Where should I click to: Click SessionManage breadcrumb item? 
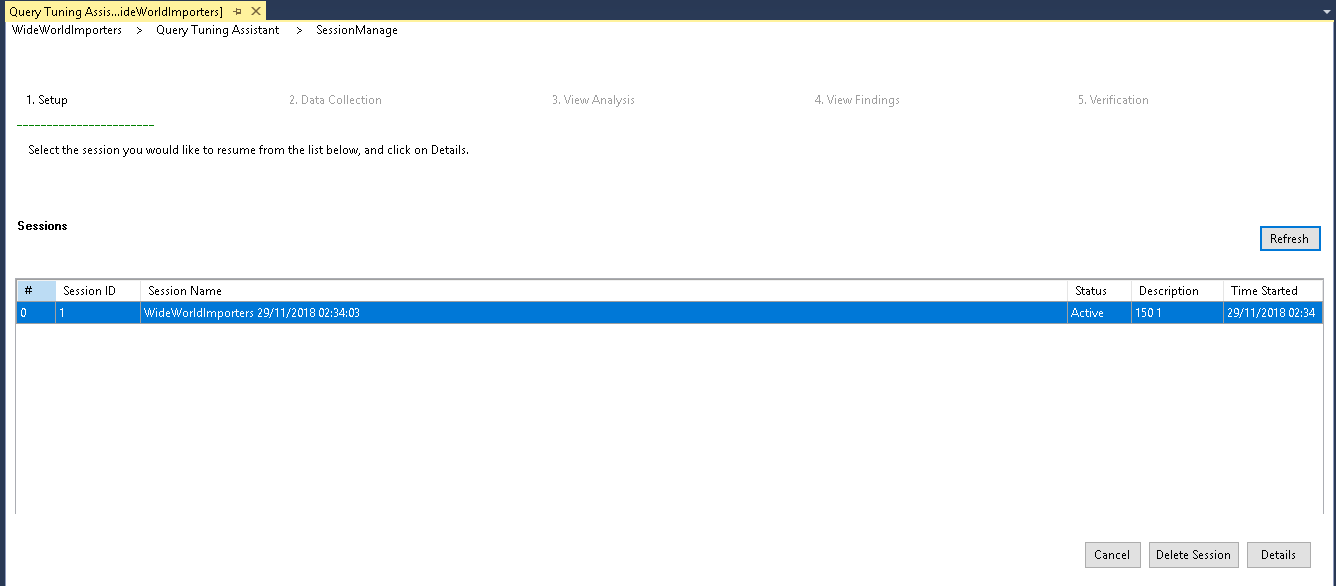357,30
